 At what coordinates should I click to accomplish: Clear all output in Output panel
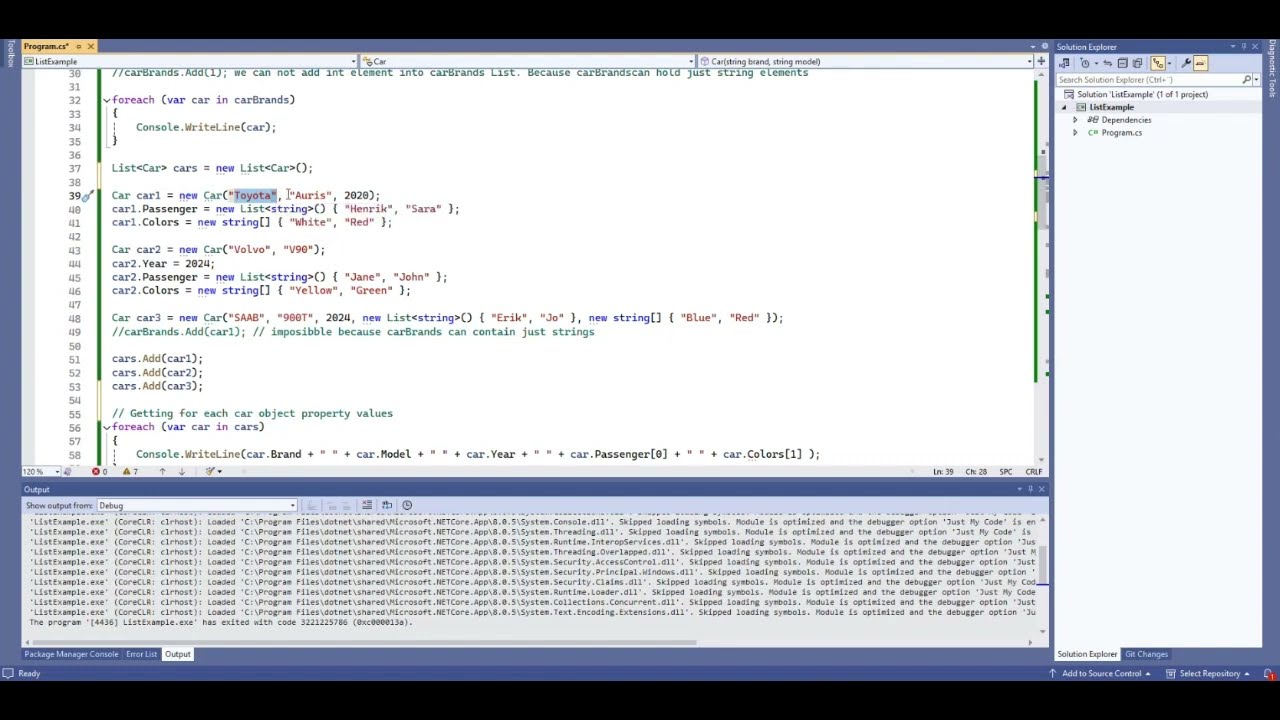(x=367, y=505)
